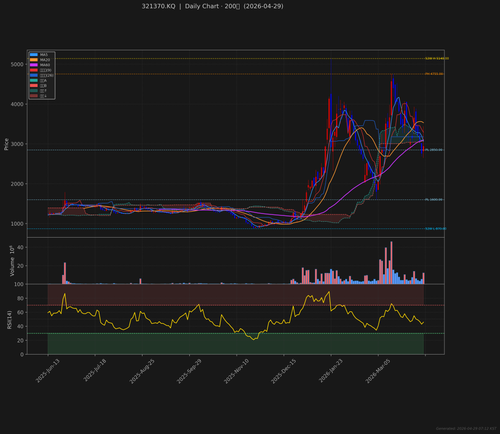
Task: Click the 20 tick on Volume axis
Action: (20, 266)
